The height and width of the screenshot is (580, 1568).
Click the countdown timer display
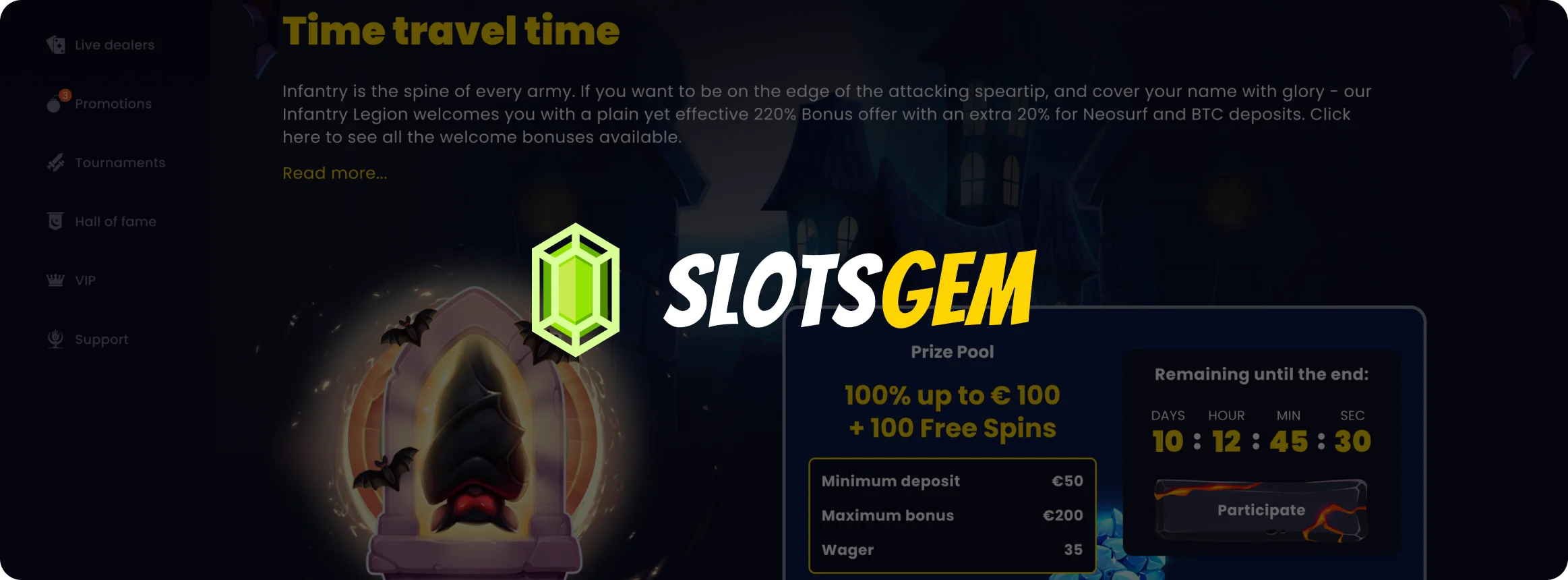click(x=1261, y=432)
